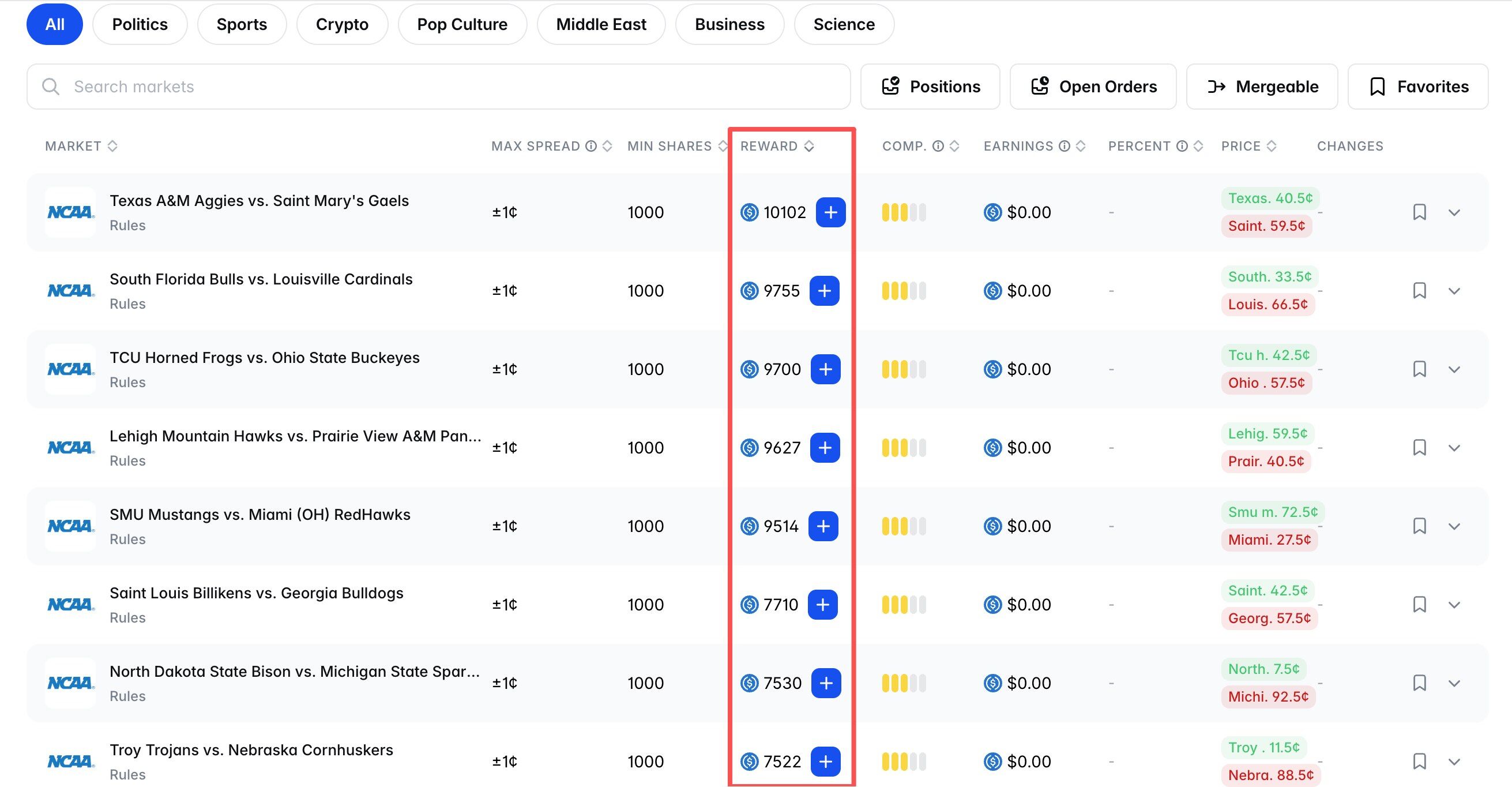Expand Lehigh Mountain Hawks market row
Viewport: 1512px width, 787px height.
1454,448
